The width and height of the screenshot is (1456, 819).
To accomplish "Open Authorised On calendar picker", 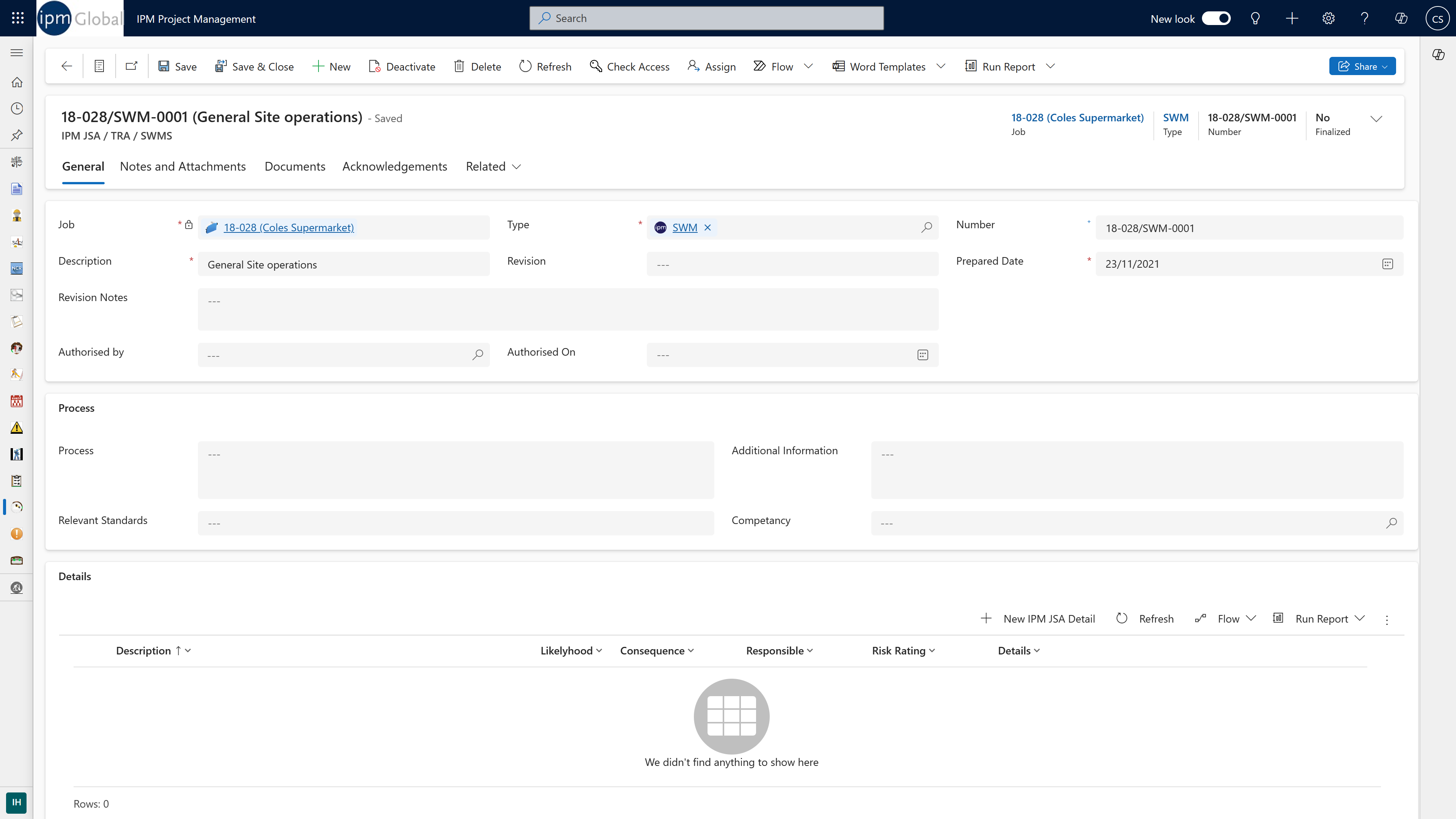I will (x=923, y=355).
